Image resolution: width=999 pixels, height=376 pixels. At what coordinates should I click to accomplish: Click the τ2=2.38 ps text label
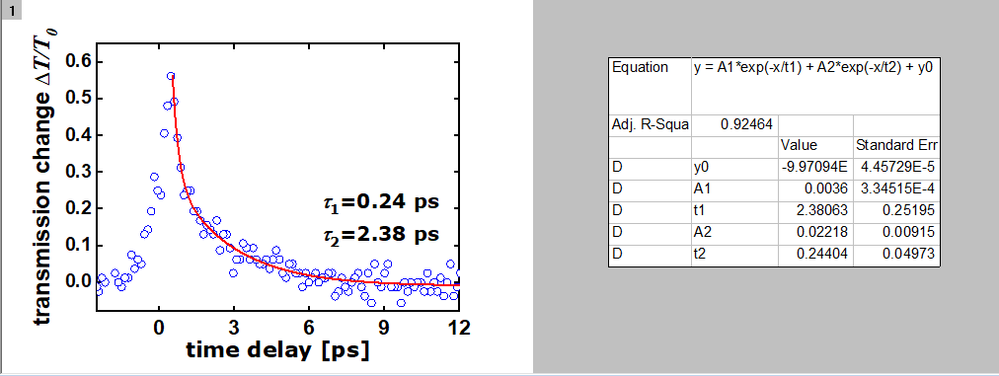pyautogui.click(x=381, y=235)
